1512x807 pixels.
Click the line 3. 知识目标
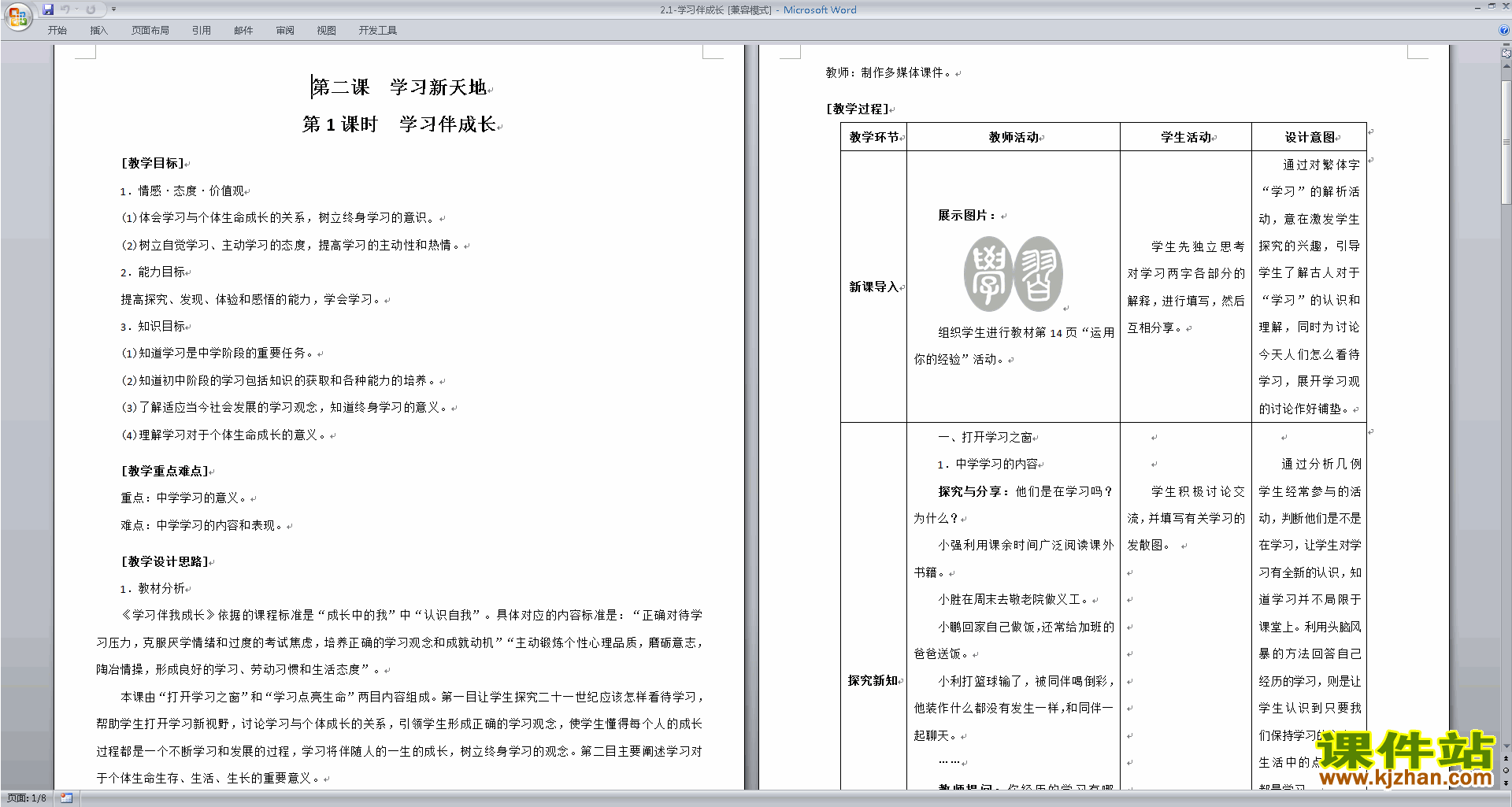tap(153, 326)
